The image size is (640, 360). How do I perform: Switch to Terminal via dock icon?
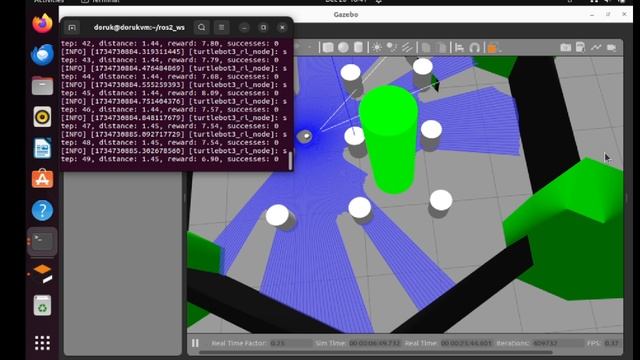coord(42,242)
